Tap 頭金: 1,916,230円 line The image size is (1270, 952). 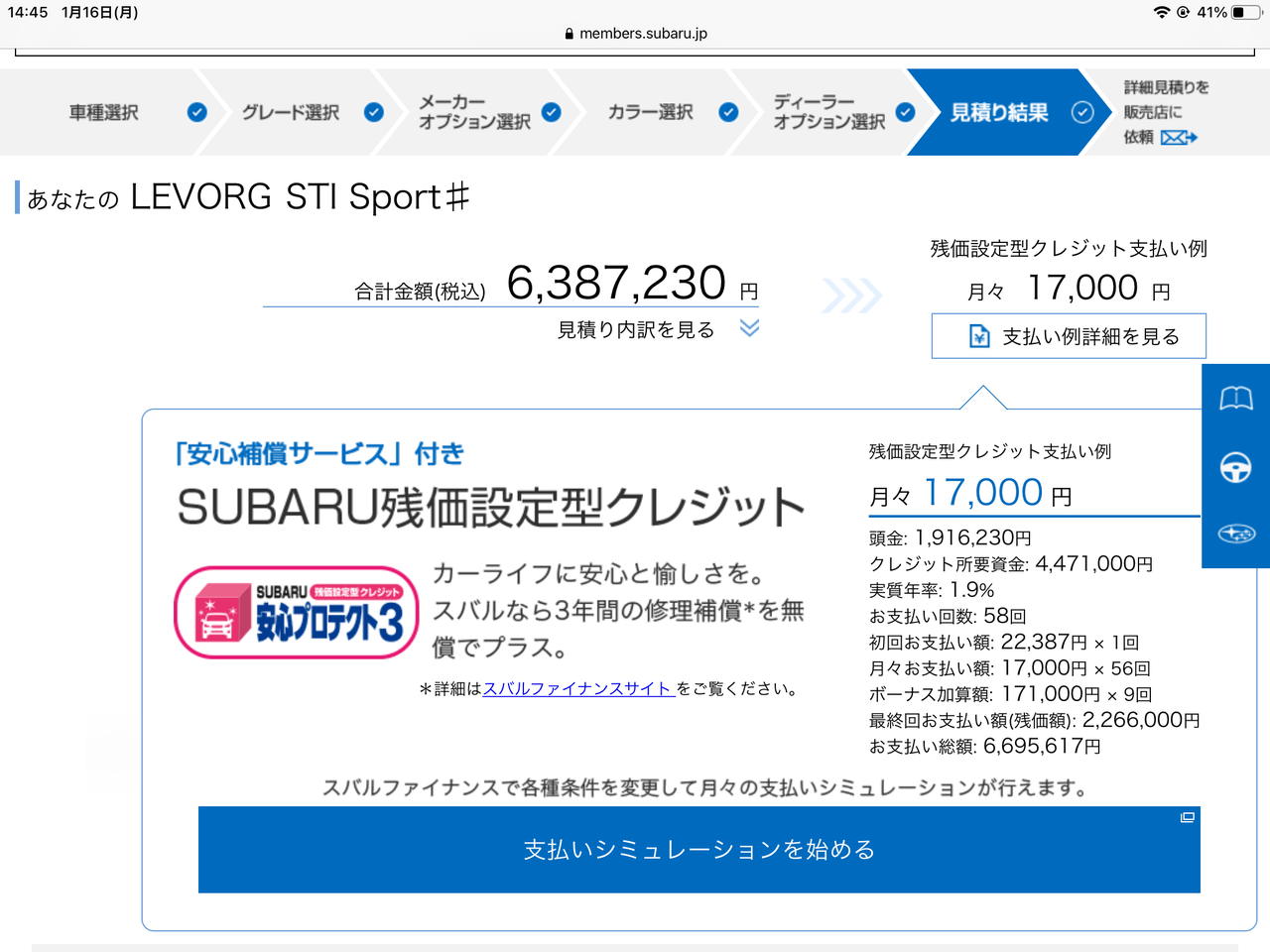coord(950,537)
